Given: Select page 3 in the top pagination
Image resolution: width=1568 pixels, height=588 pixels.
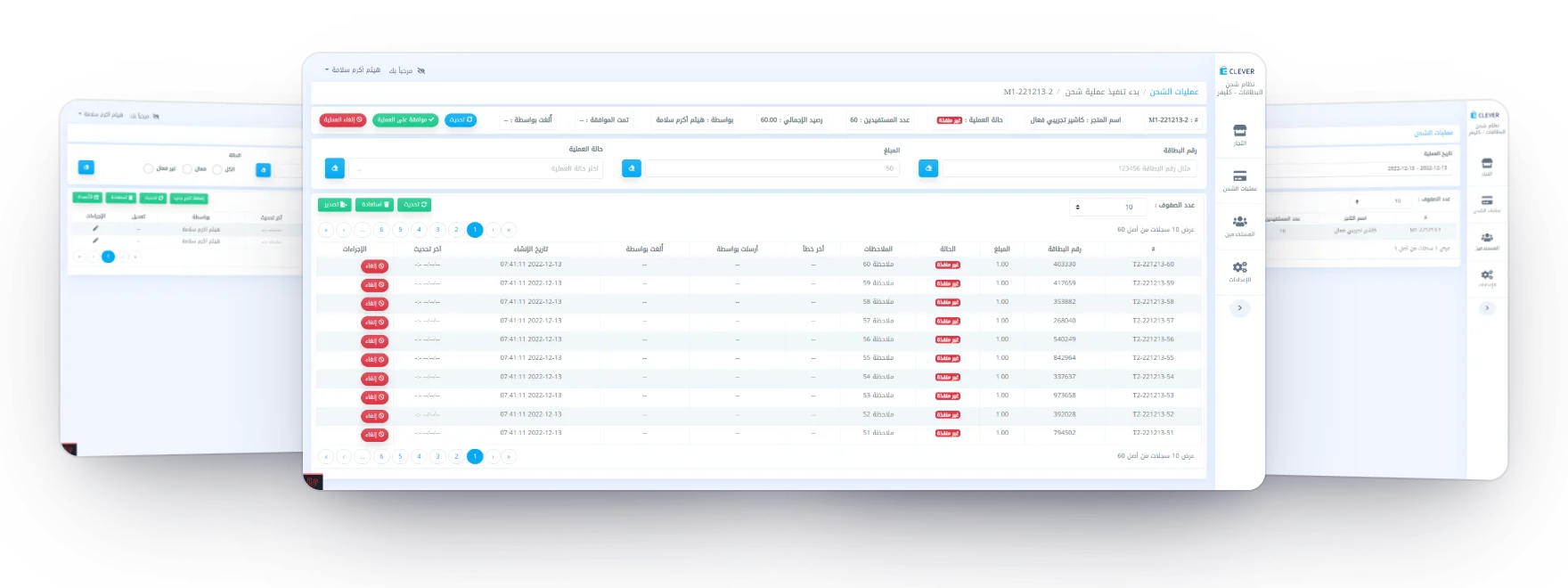Looking at the screenshot, I should point(437,230).
